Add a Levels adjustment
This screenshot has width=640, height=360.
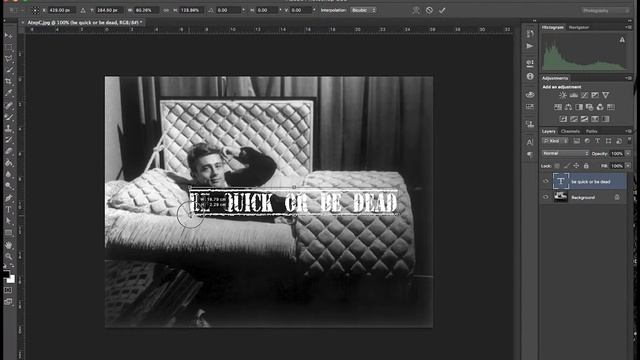(573, 95)
